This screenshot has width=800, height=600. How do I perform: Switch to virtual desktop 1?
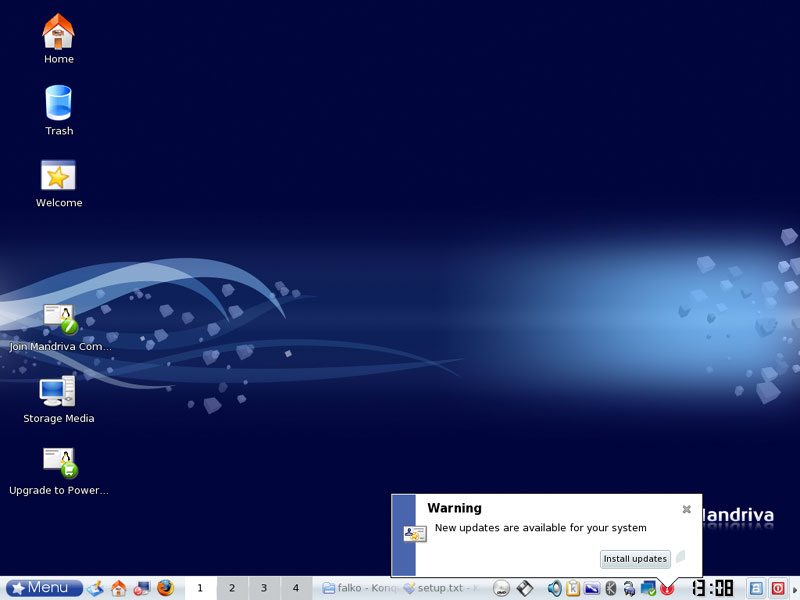200,588
